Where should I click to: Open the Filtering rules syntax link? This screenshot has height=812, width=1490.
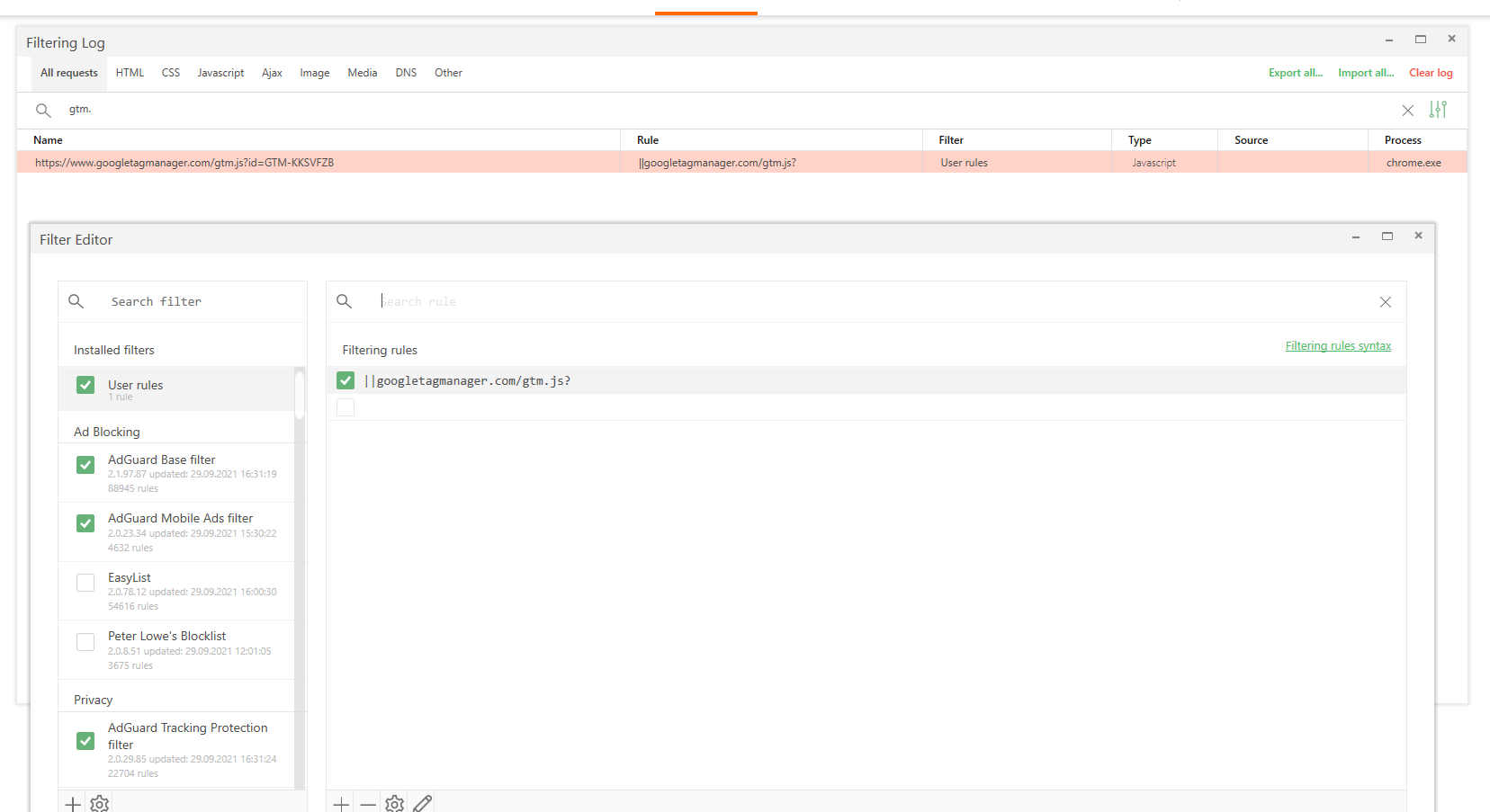click(1337, 345)
